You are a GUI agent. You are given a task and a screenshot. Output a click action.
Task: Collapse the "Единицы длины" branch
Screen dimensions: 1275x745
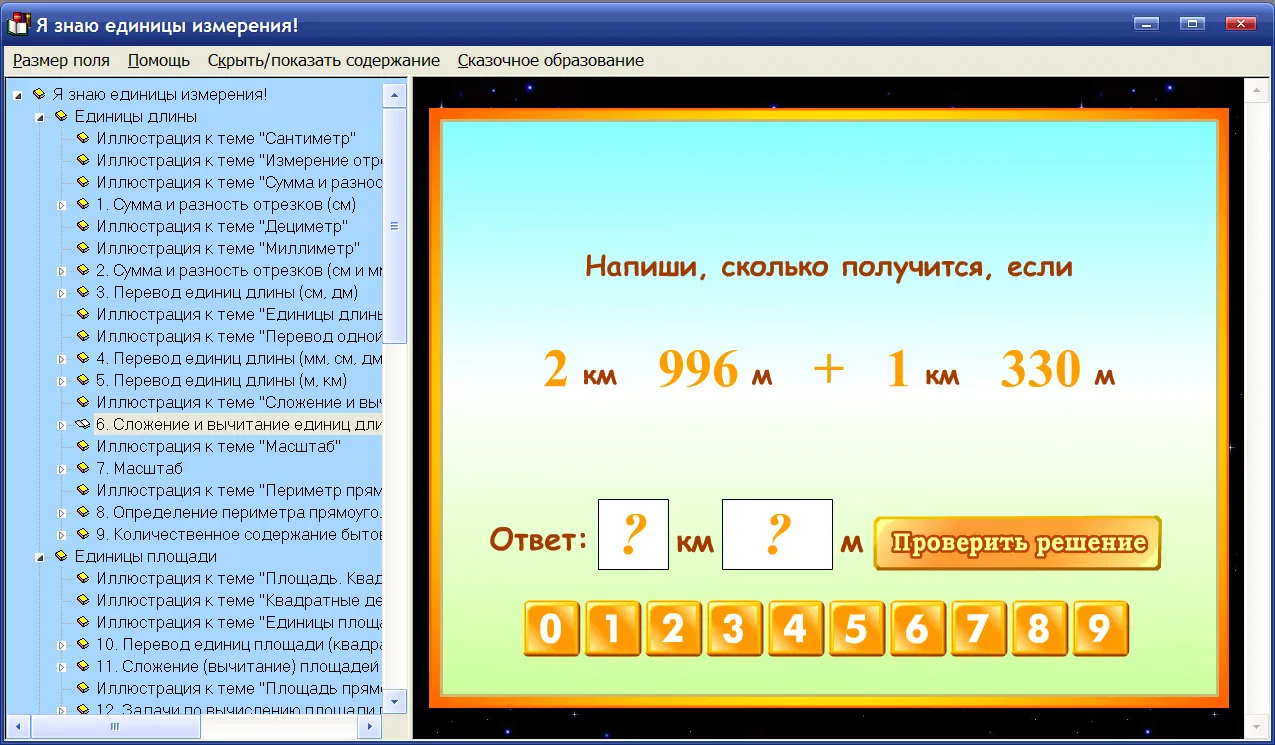click(x=40, y=117)
